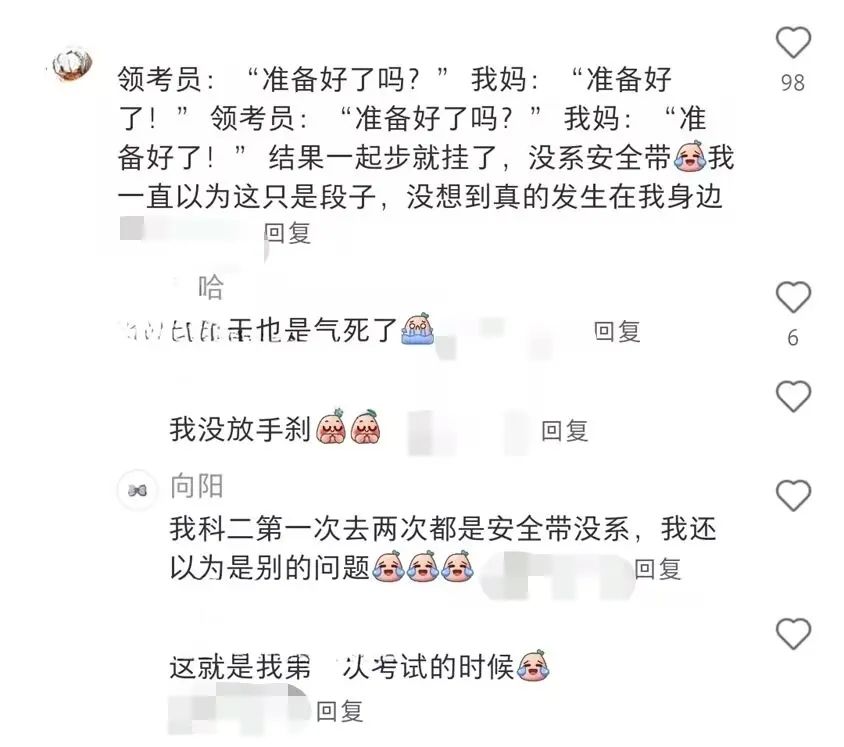Like the top comment with 98 likes
The image size is (844, 747).
pos(793,42)
